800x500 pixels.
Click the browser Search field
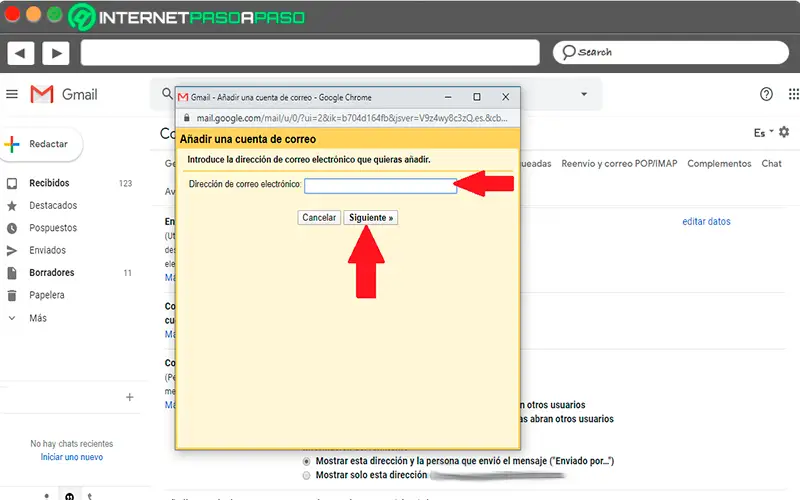click(x=671, y=53)
